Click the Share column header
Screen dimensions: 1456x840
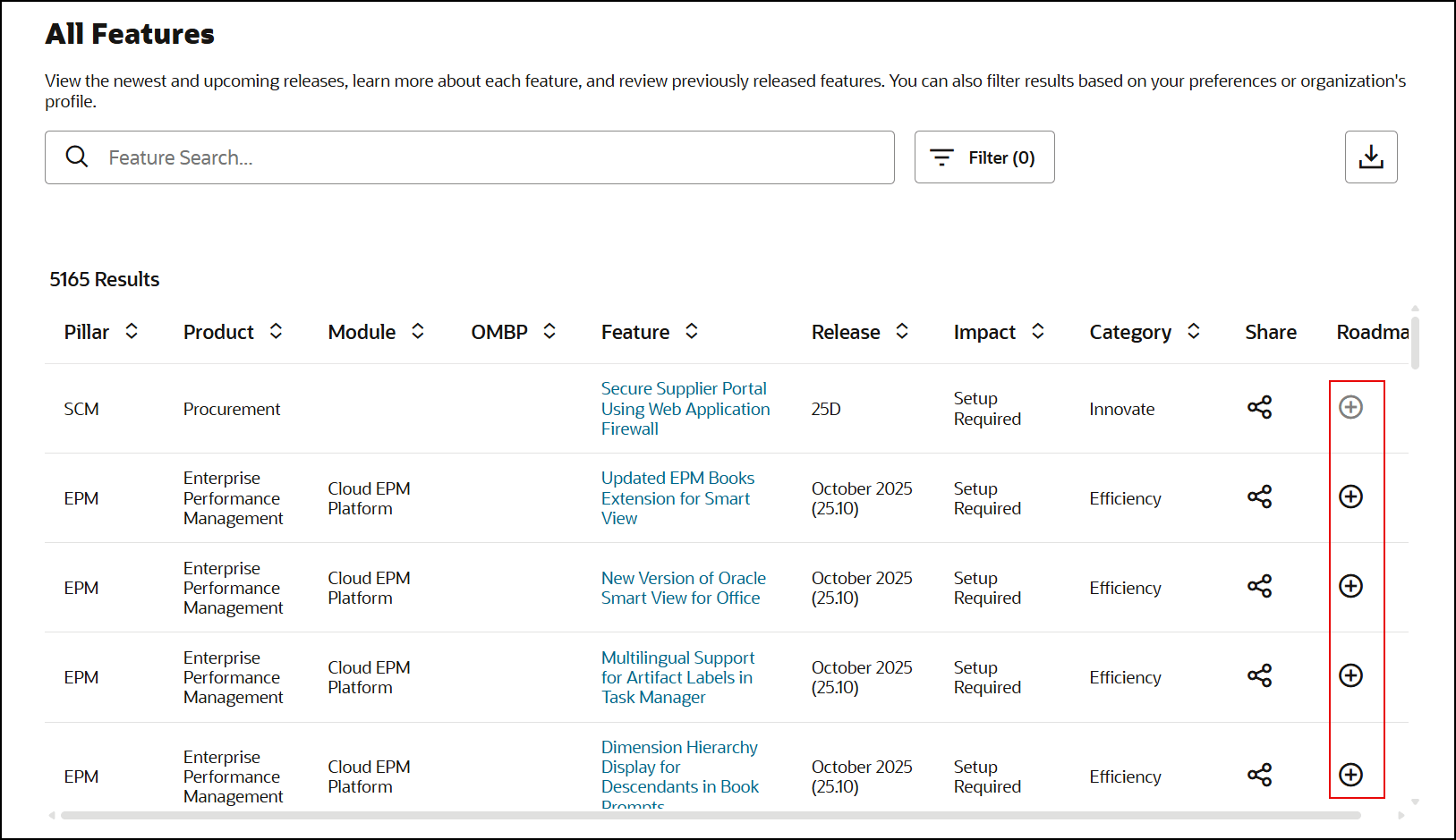[x=1271, y=332]
